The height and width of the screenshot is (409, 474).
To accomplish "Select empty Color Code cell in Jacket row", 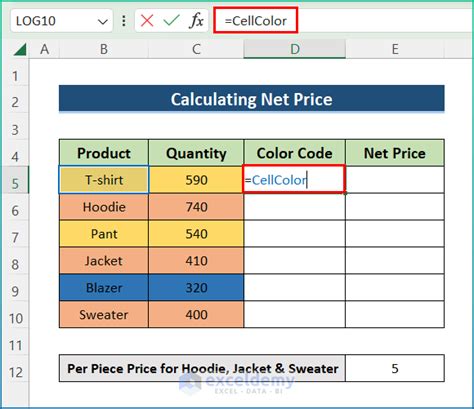I will pos(295,261).
